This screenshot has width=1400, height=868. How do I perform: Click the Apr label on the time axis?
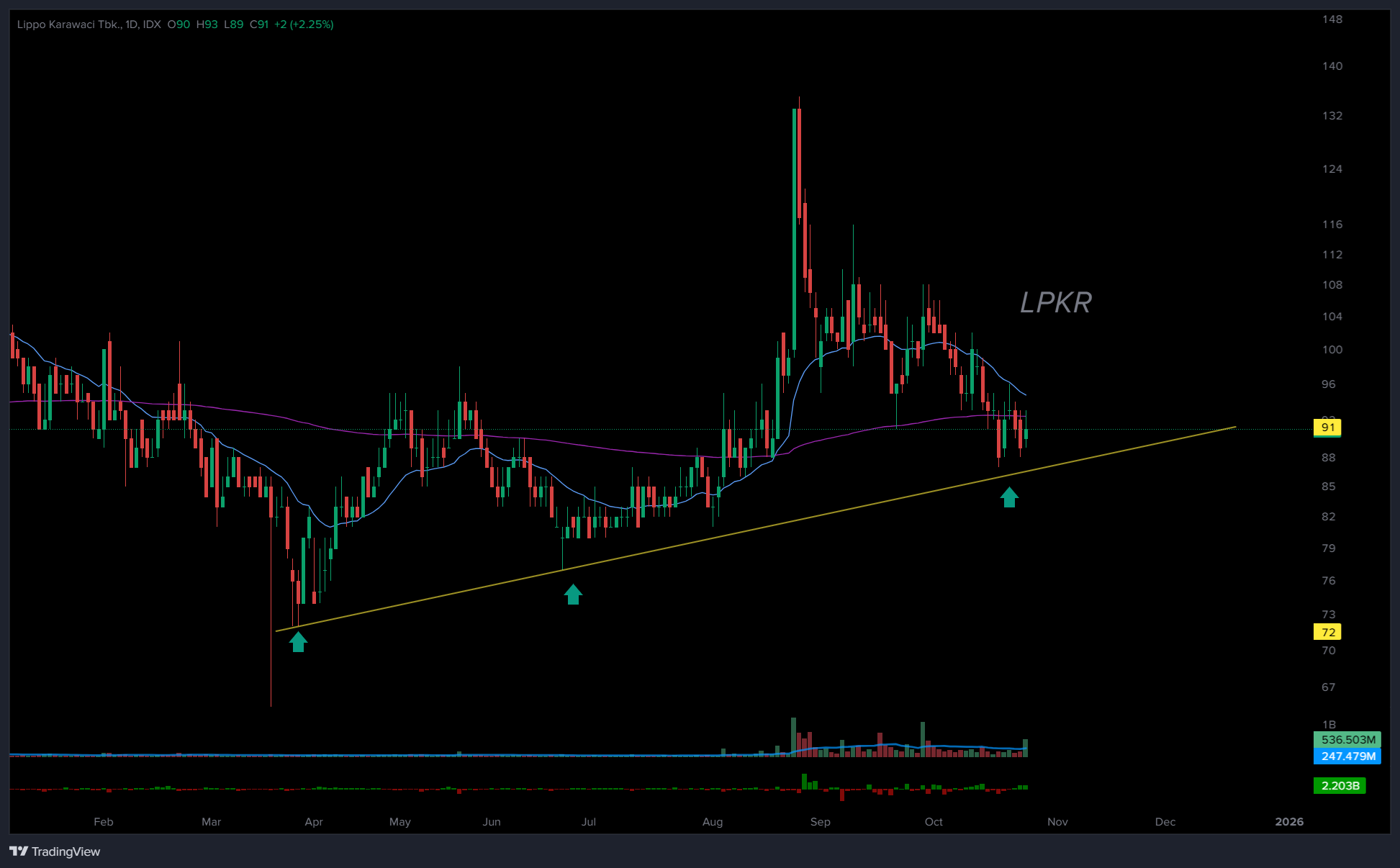(314, 822)
